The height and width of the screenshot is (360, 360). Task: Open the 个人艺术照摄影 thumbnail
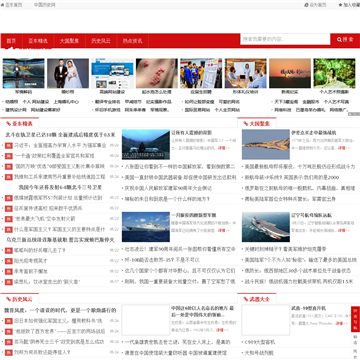[334, 73]
